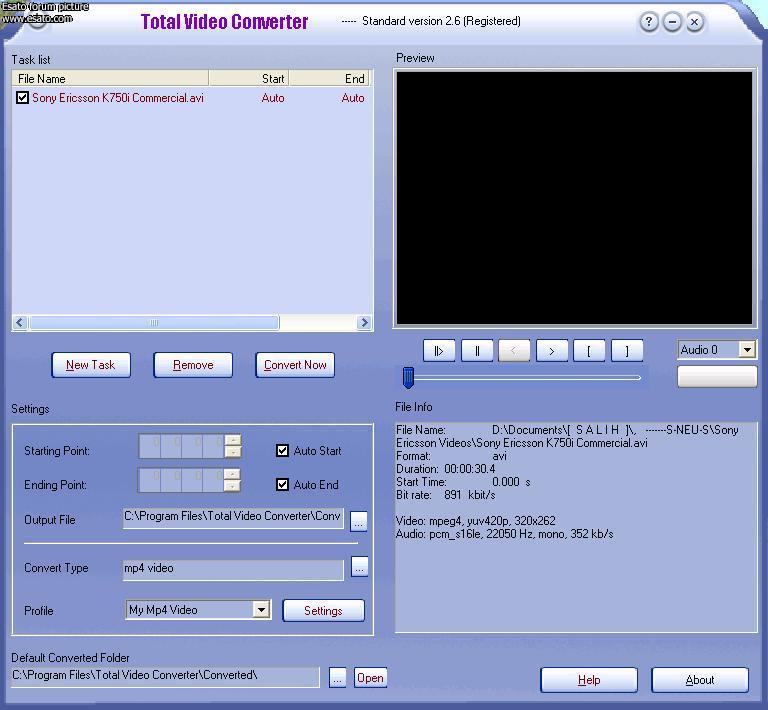Click Convert Now button
The width and height of the screenshot is (768, 710).
[295, 365]
